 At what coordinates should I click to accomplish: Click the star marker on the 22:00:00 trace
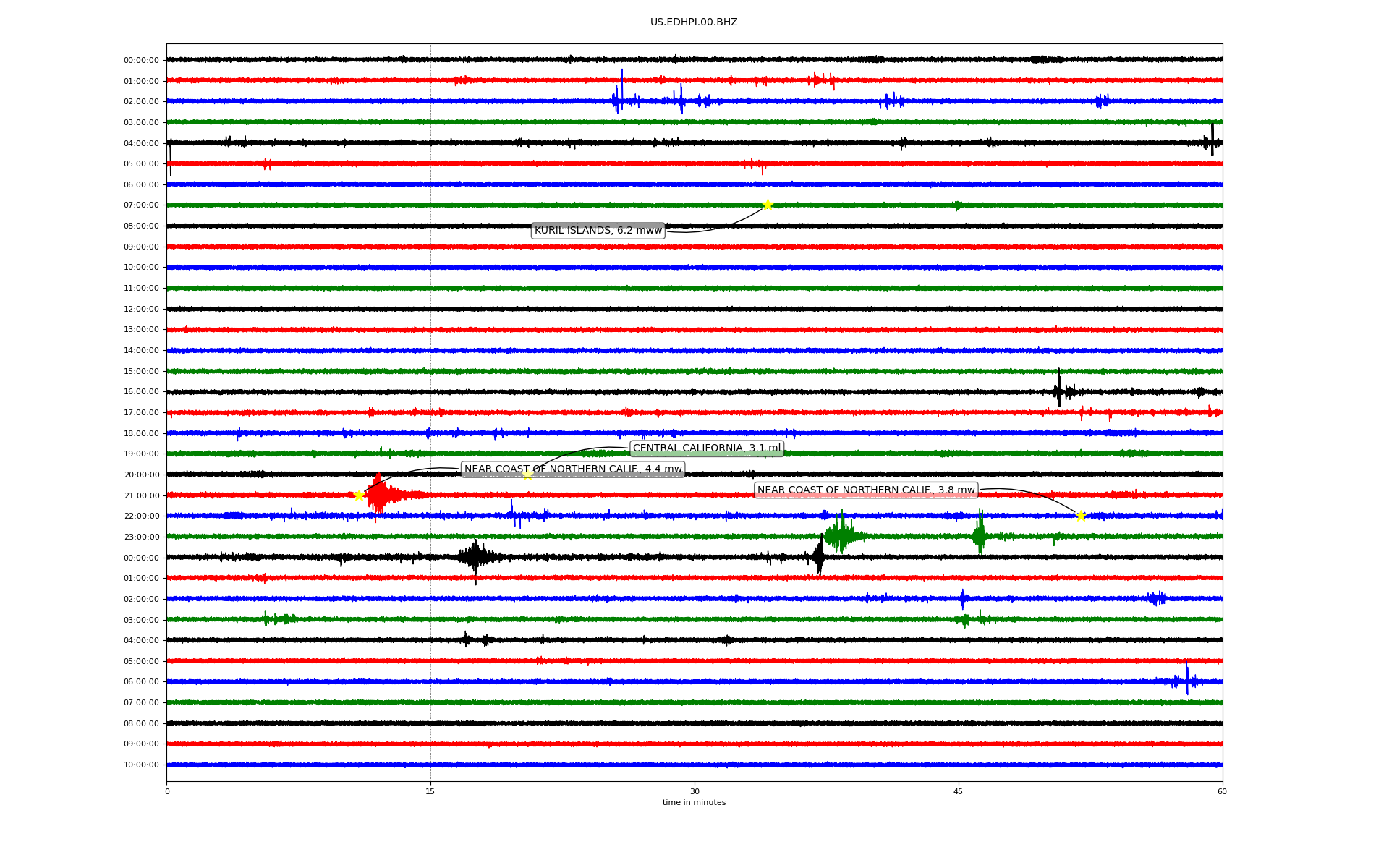click(x=1081, y=516)
